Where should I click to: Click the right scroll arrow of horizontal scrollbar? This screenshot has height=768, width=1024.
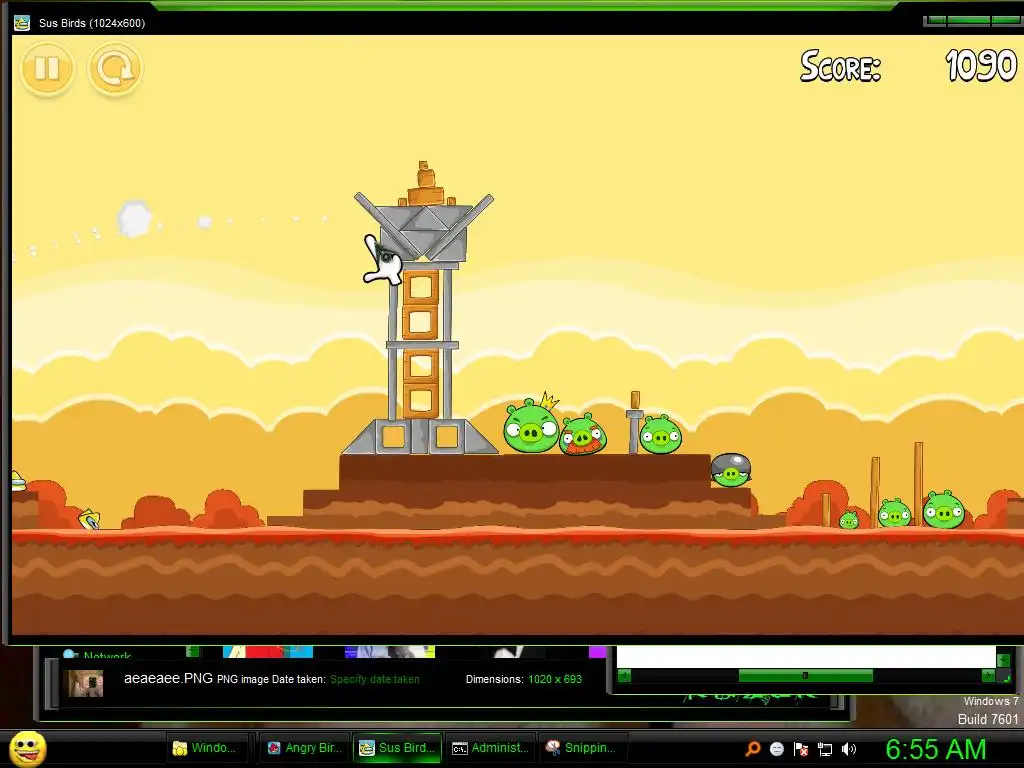tap(988, 676)
